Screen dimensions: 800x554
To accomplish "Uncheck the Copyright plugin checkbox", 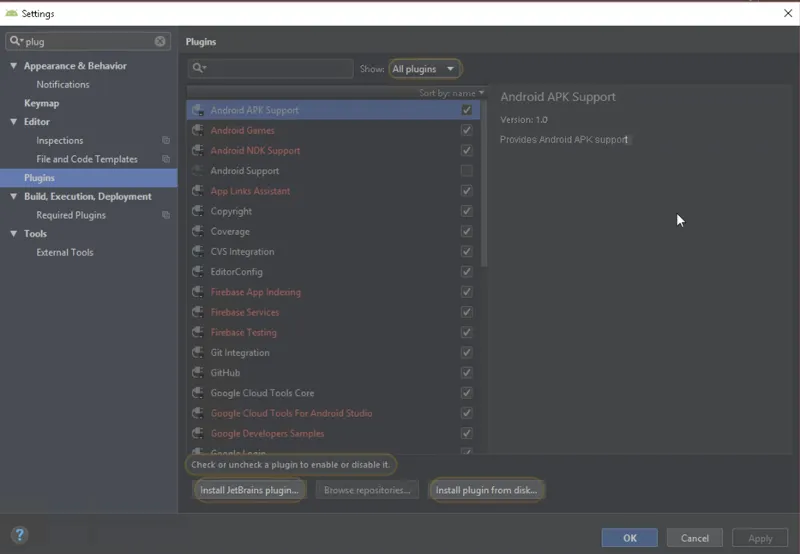I will pos(466,211).
